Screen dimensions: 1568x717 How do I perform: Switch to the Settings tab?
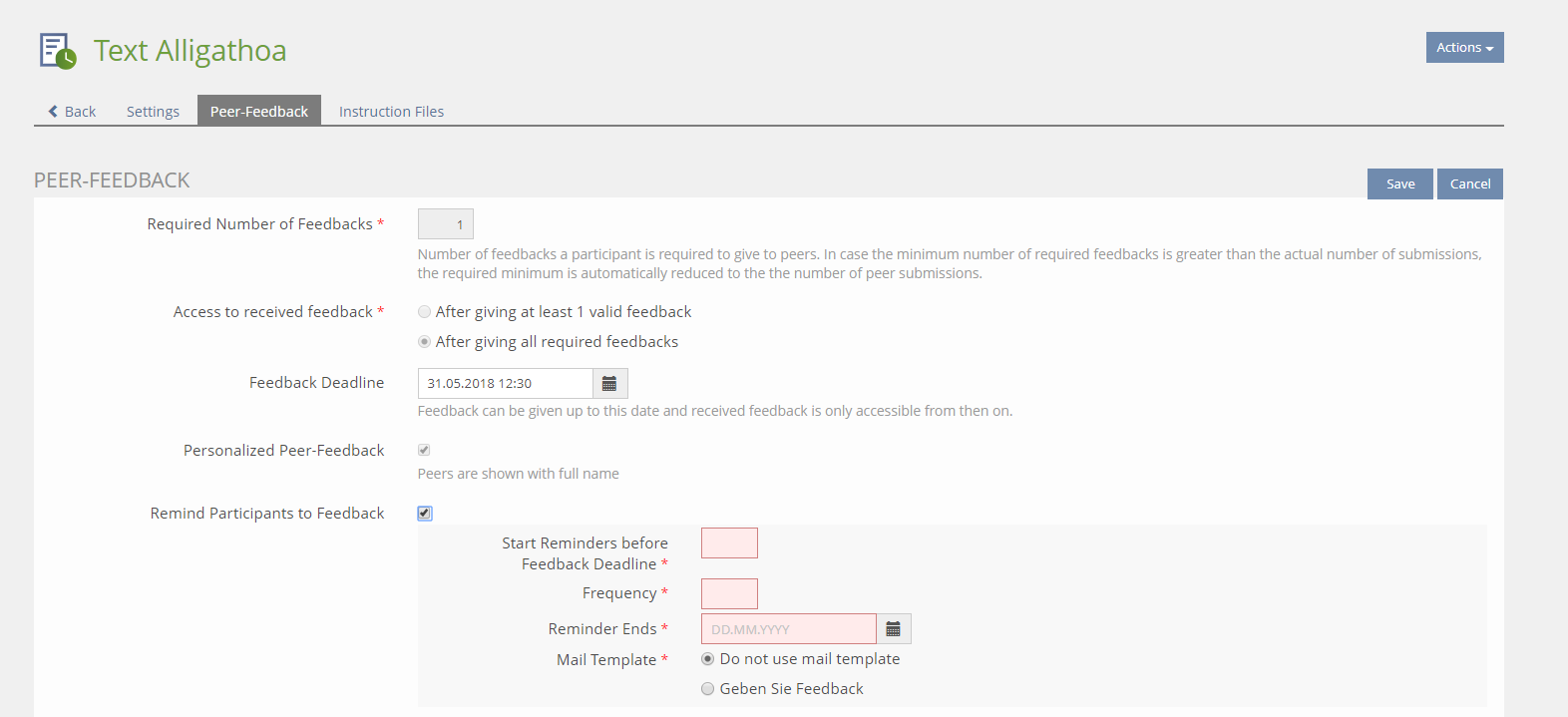click(153, 112)
